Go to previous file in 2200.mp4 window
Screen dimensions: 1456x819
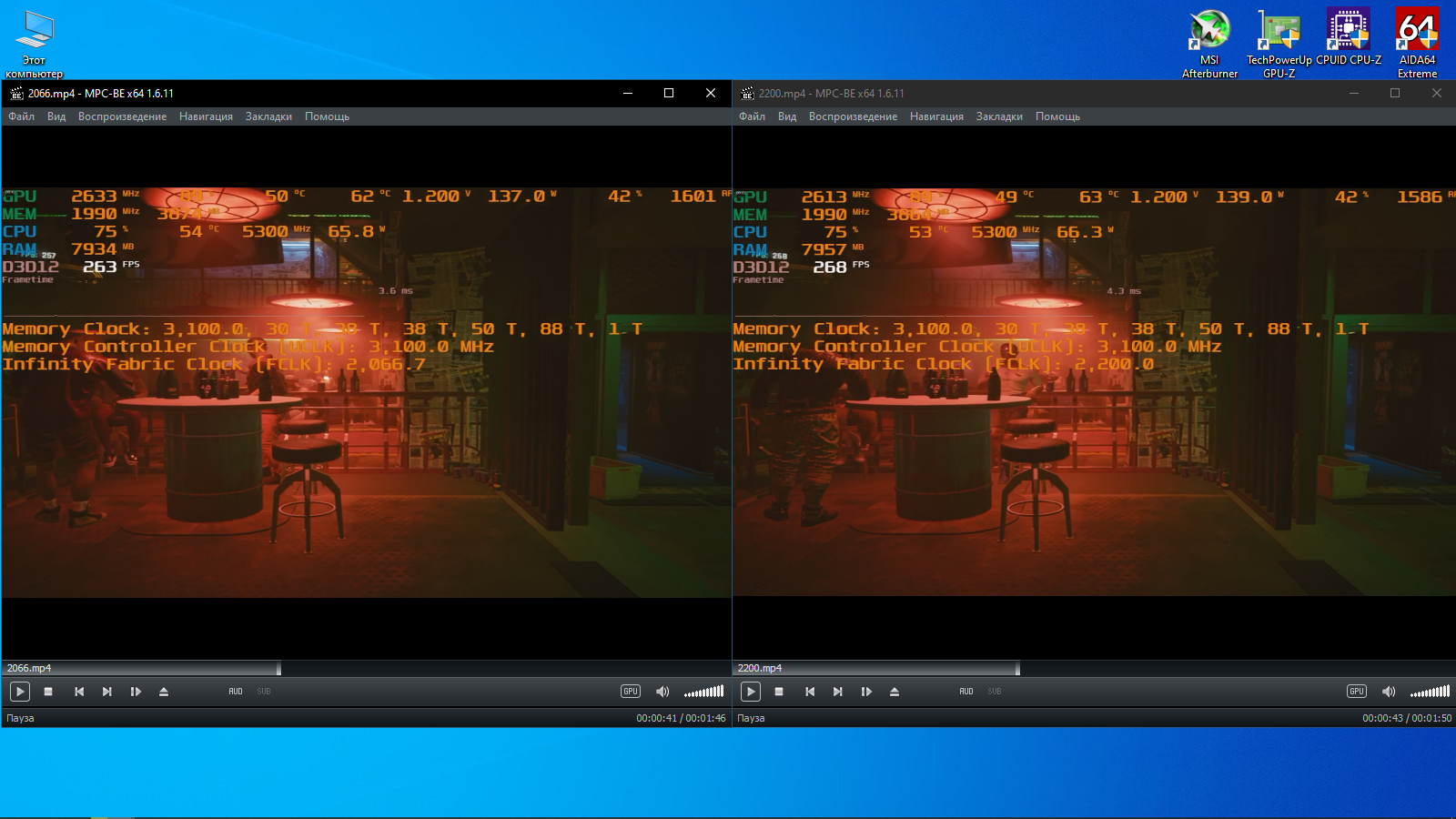(810, 692)
